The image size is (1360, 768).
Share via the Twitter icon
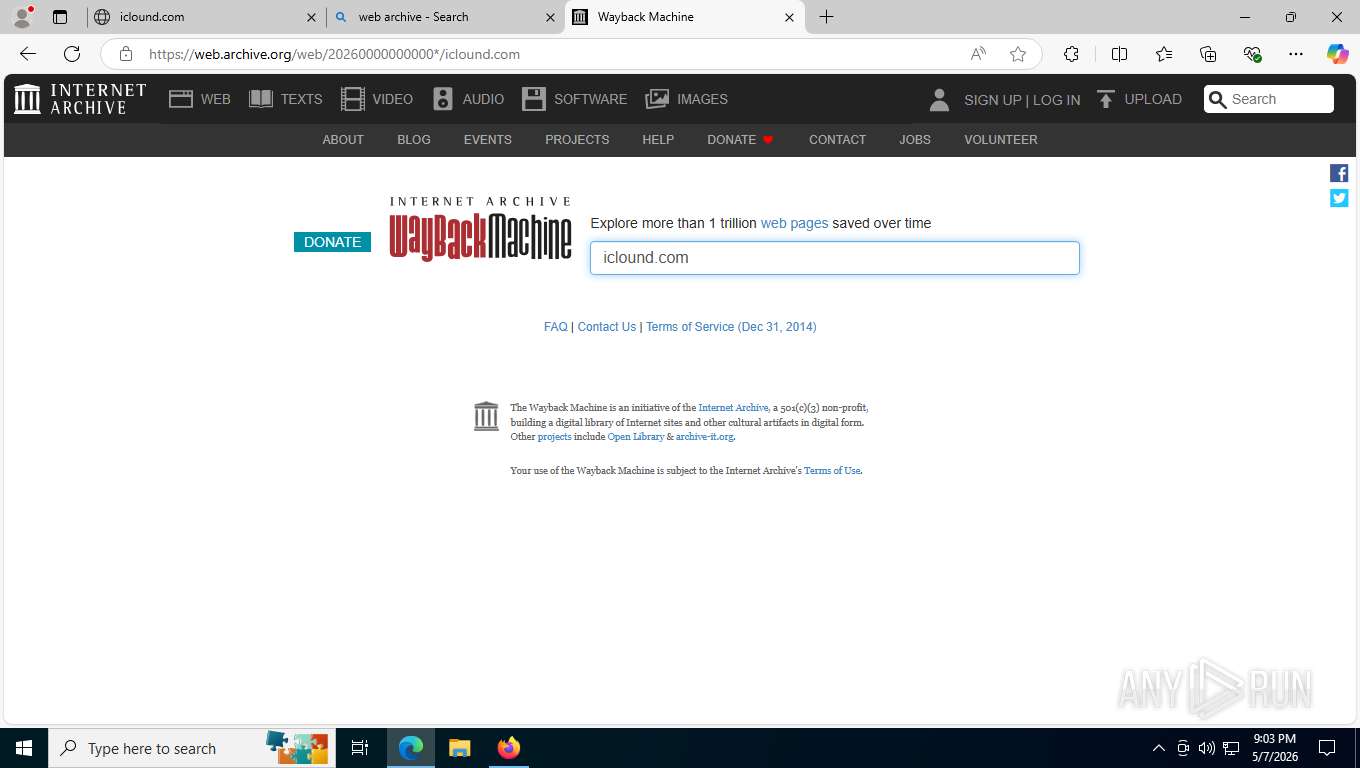1339,198
